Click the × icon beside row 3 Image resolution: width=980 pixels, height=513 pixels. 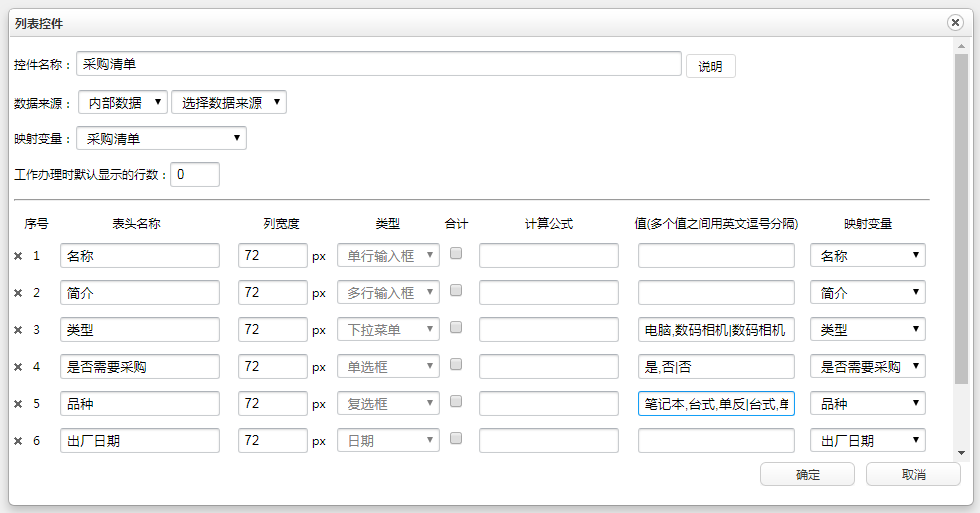[18, 330]
